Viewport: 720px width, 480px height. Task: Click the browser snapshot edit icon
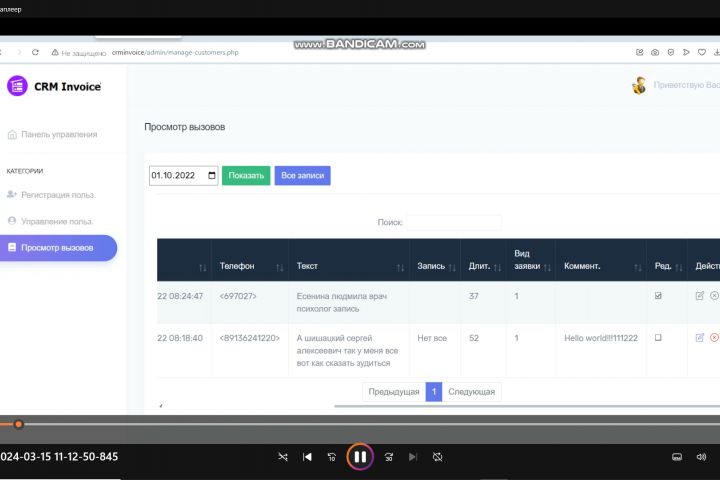point(640,52)
